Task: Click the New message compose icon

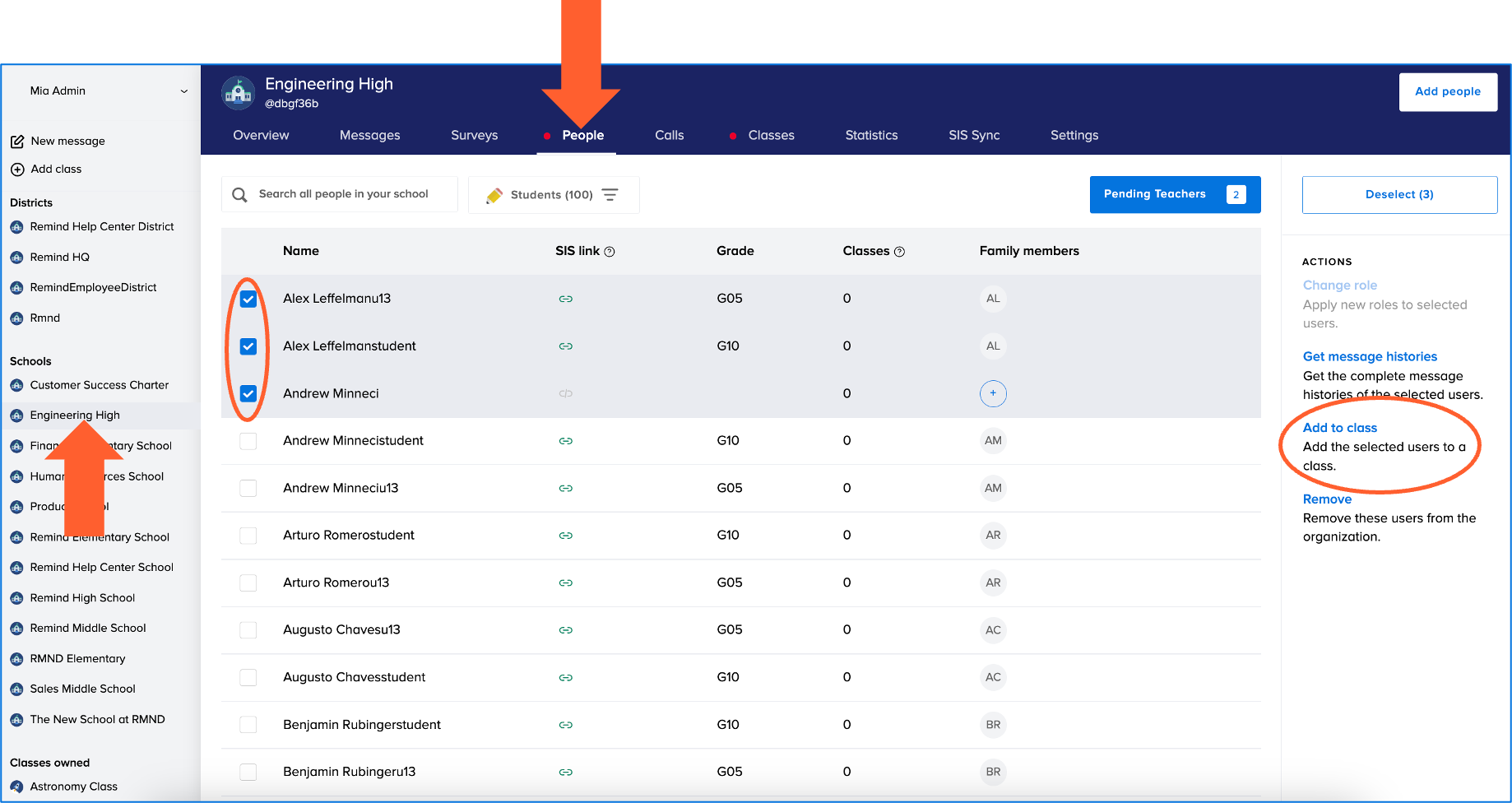Action: pos(17,142)
